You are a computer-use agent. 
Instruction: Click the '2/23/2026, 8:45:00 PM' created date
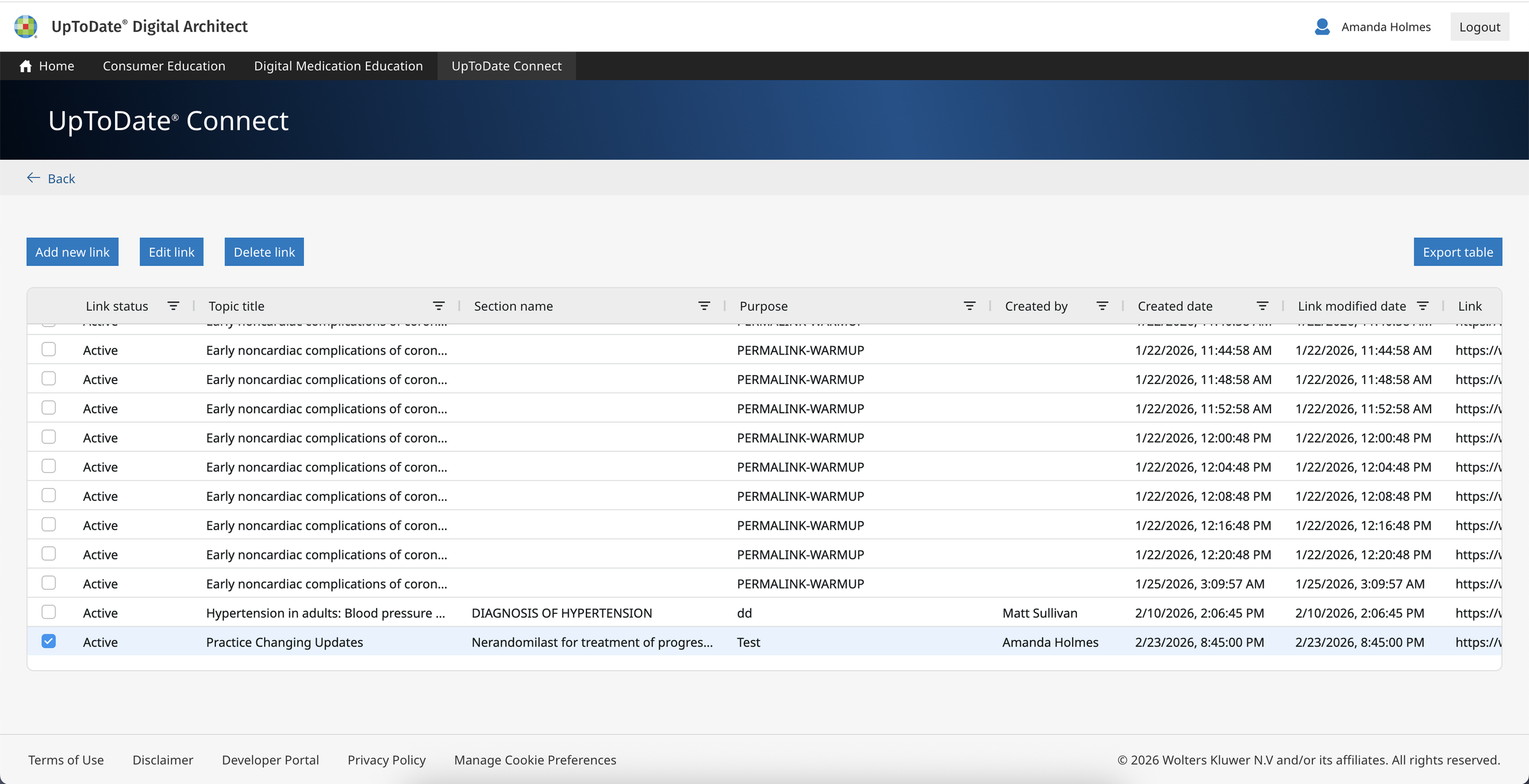click(x=1199, y=642)
